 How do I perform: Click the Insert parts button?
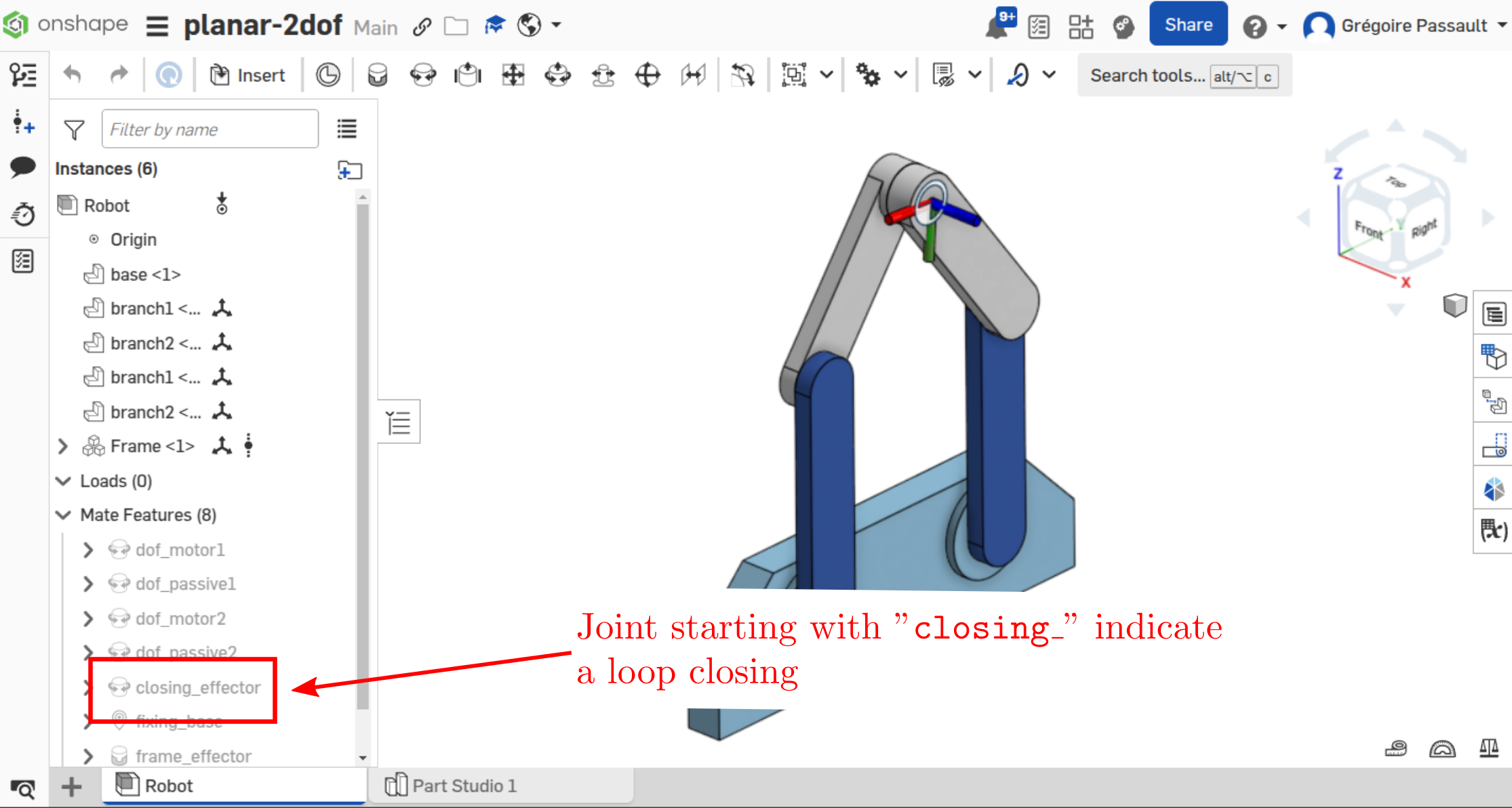pos(247,75)
